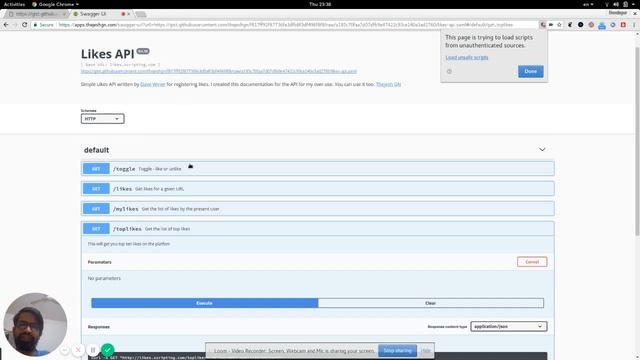Open Response content type application/json dropdown
Screen dimensions: 640x360
[x=509, y=327]
